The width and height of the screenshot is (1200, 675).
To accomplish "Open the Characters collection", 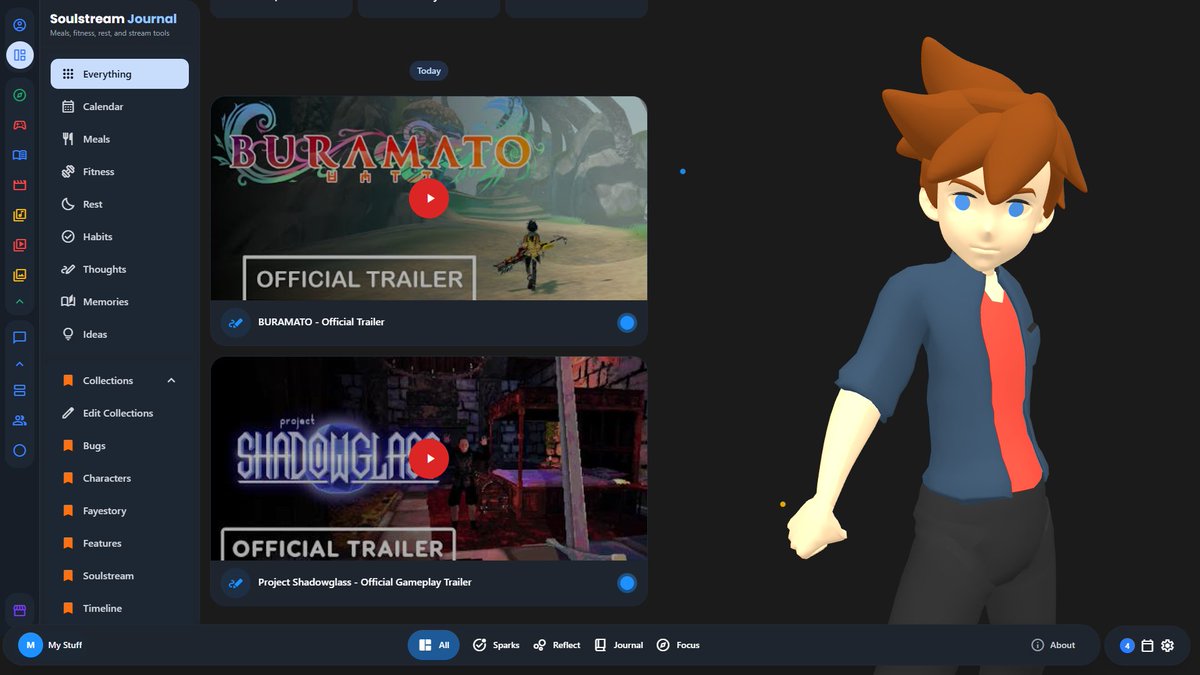I will pyautogui.click(x=120, y=478).
